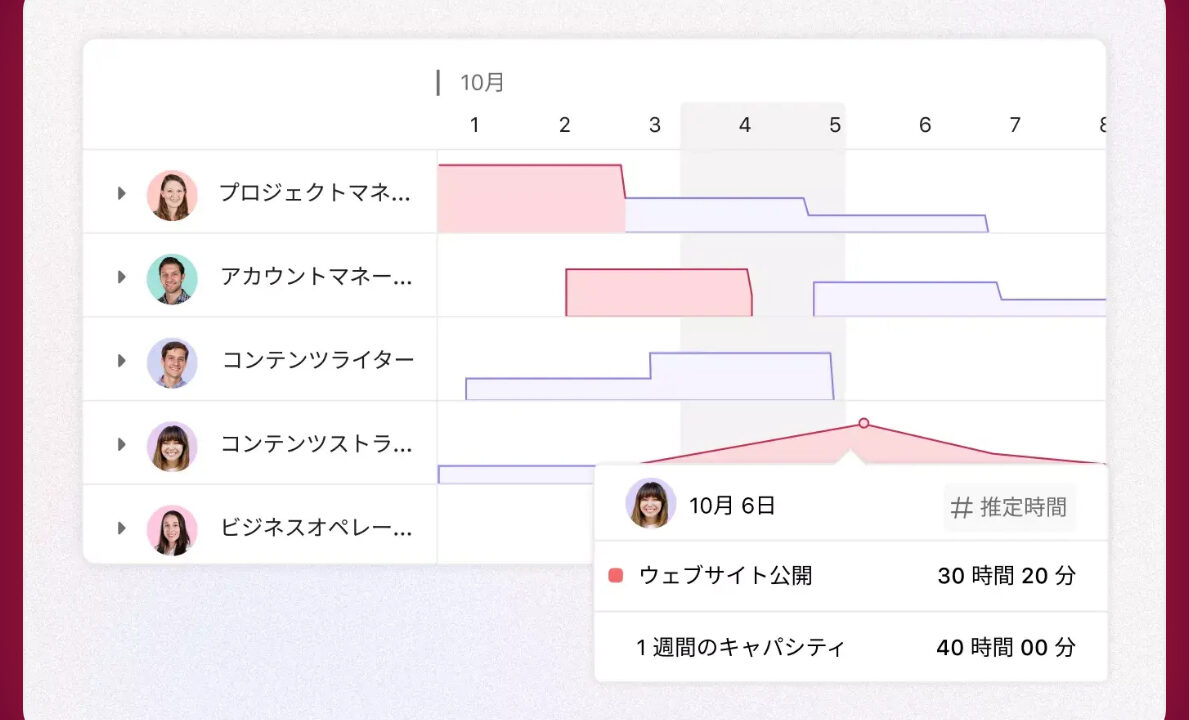The image size is (1189, 720).
Task: Click the 1 週間のキャパシティ row
Action: pos(850,647)
